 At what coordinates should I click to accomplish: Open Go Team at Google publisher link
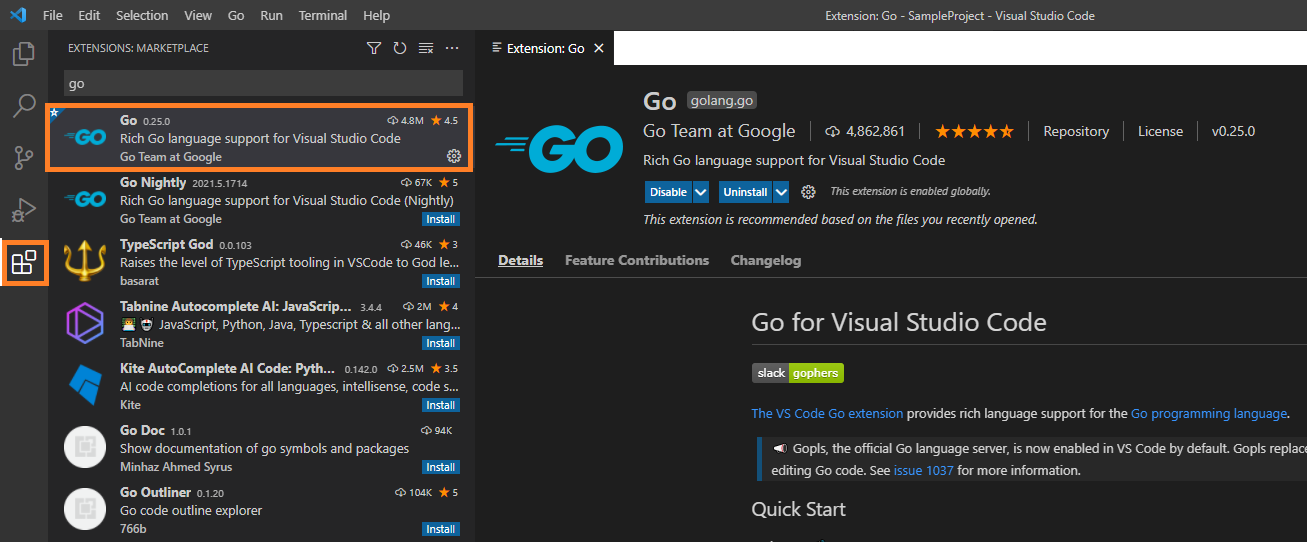coord(719,131)
